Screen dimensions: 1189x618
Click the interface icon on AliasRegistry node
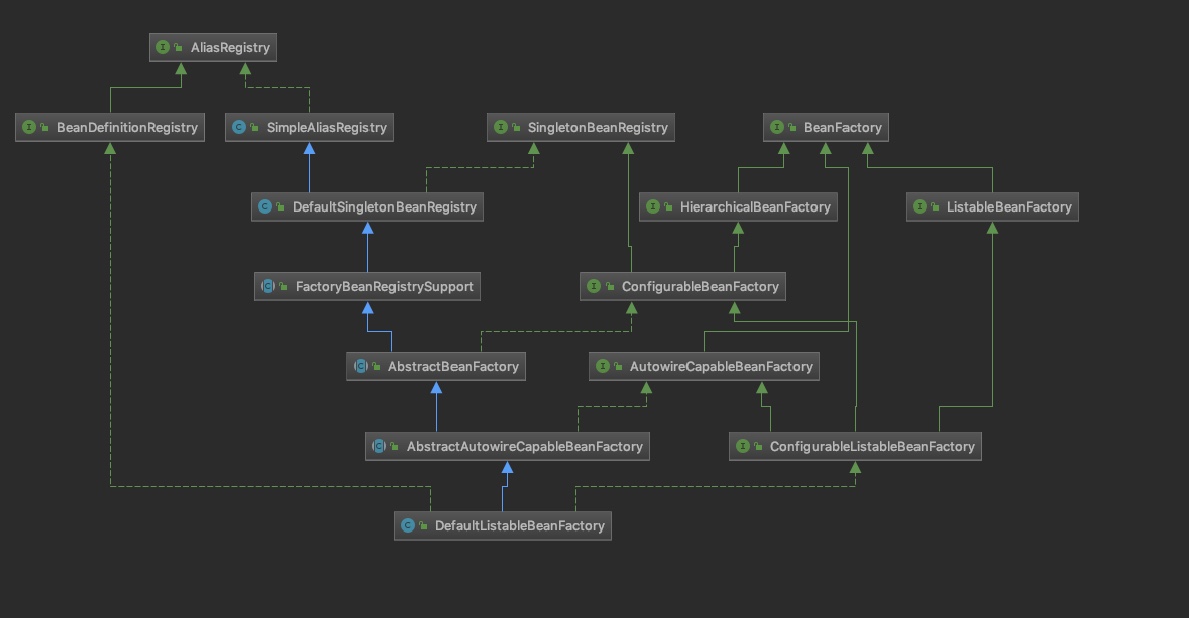tap(161, 46)
